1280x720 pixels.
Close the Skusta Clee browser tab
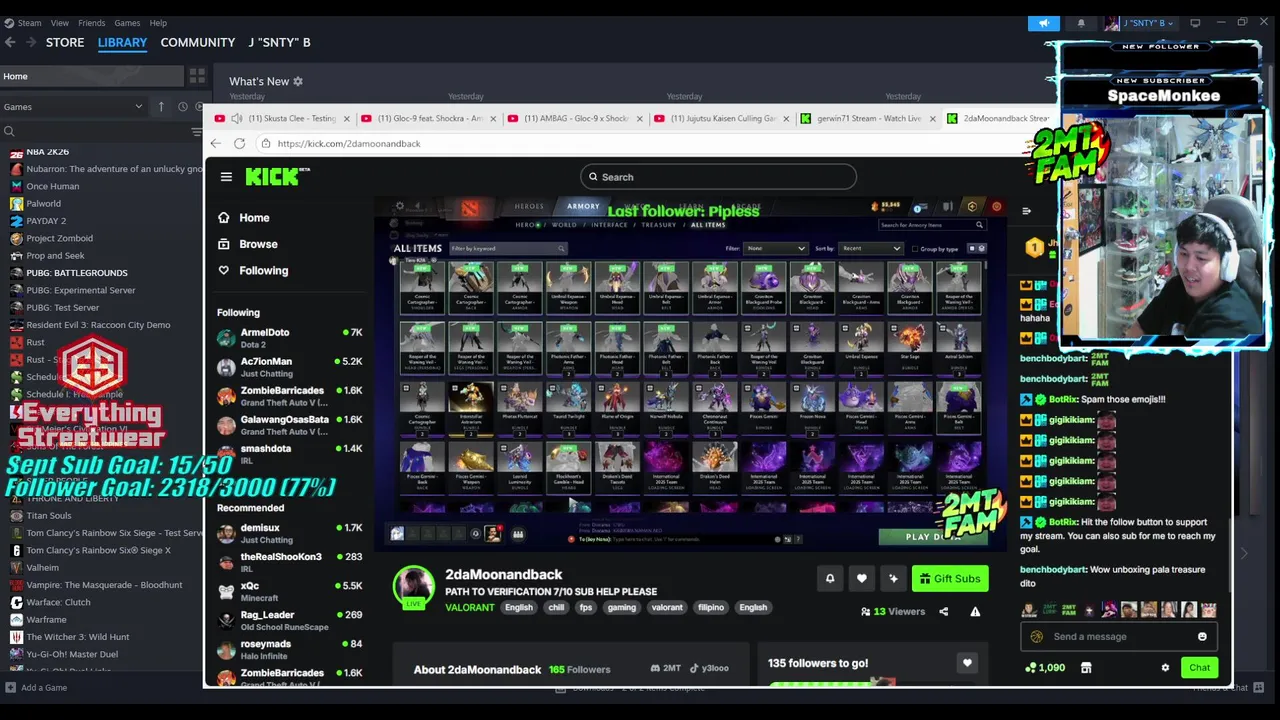(347, 118)
